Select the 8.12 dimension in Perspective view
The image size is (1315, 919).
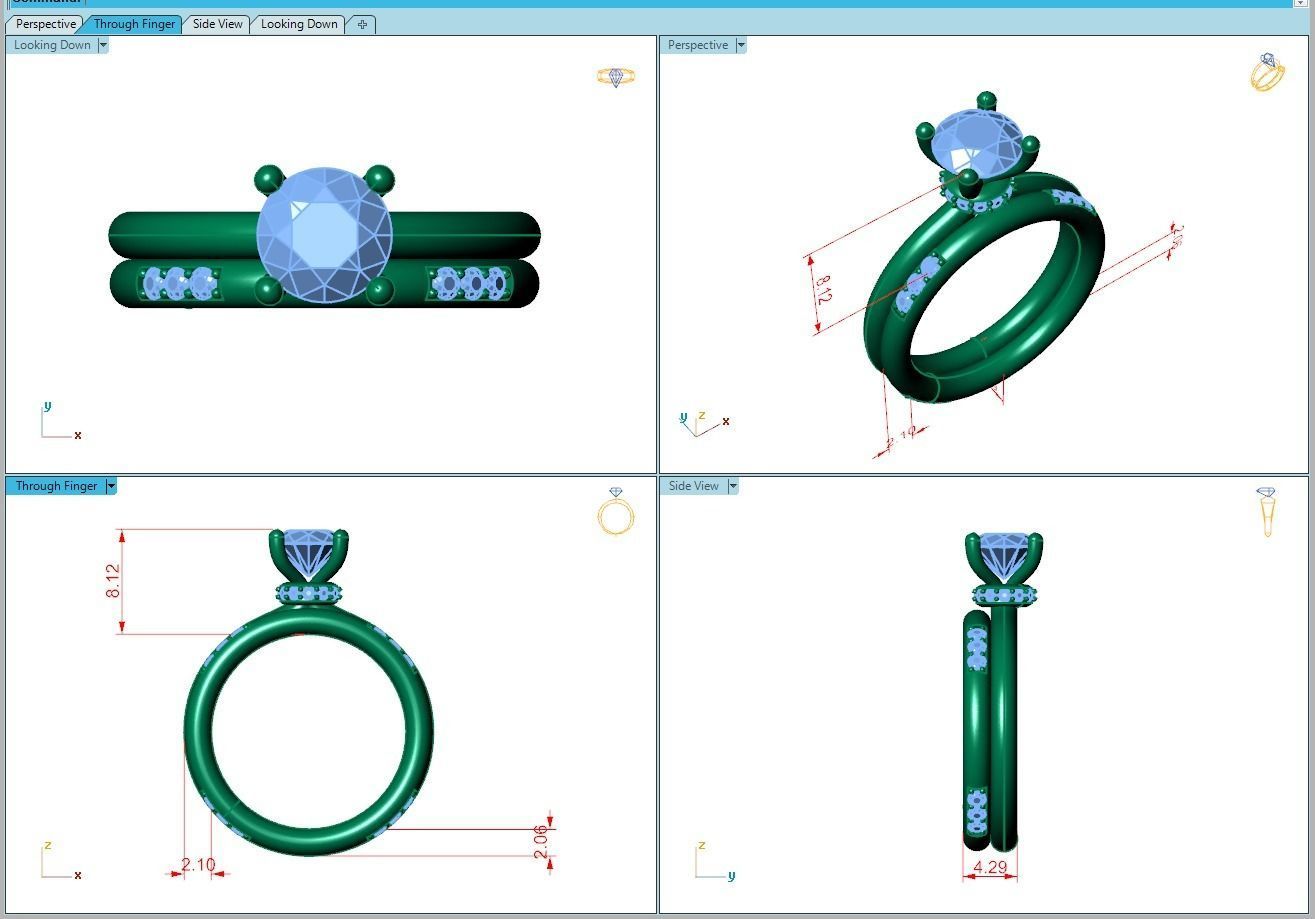[822, 290]
